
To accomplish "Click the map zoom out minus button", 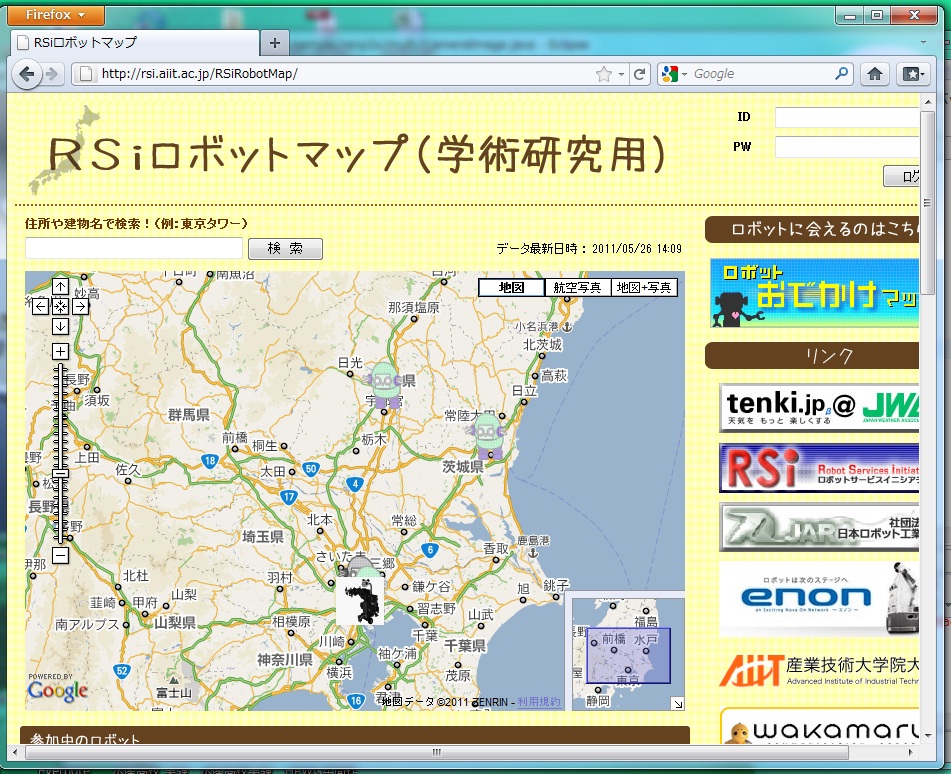I will point(60,555).
